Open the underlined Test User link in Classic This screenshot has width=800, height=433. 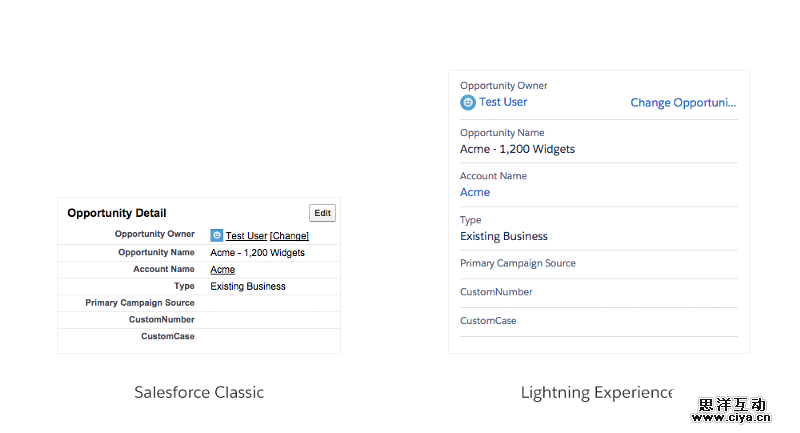click(246, 236)
